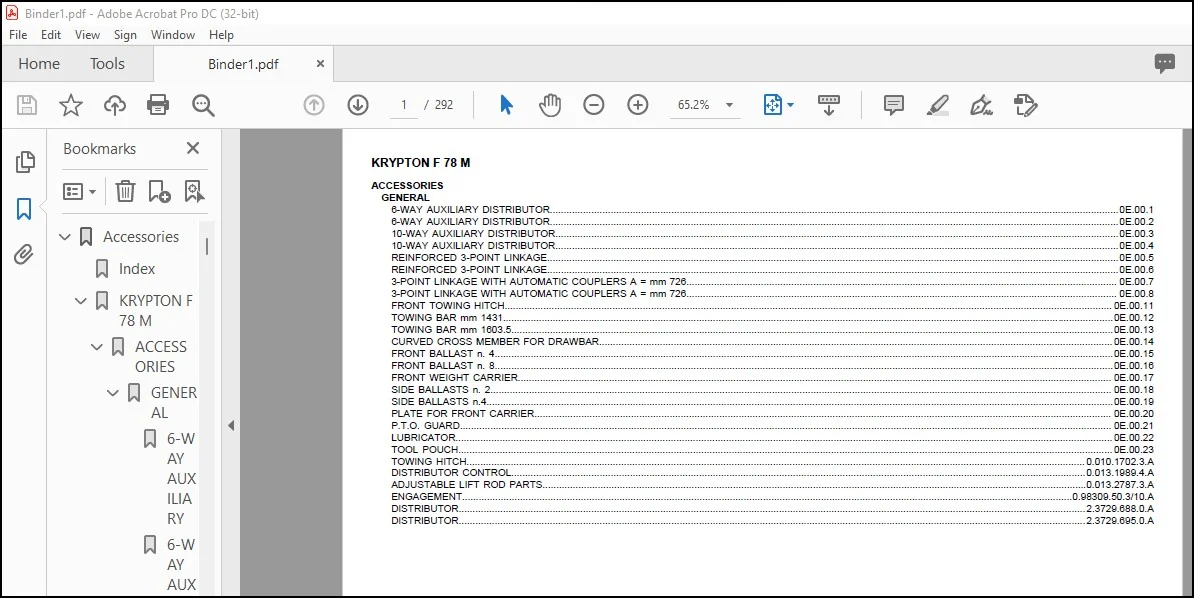Go to previous page with up arrow
1194x598 pixels.
point(314,105)
